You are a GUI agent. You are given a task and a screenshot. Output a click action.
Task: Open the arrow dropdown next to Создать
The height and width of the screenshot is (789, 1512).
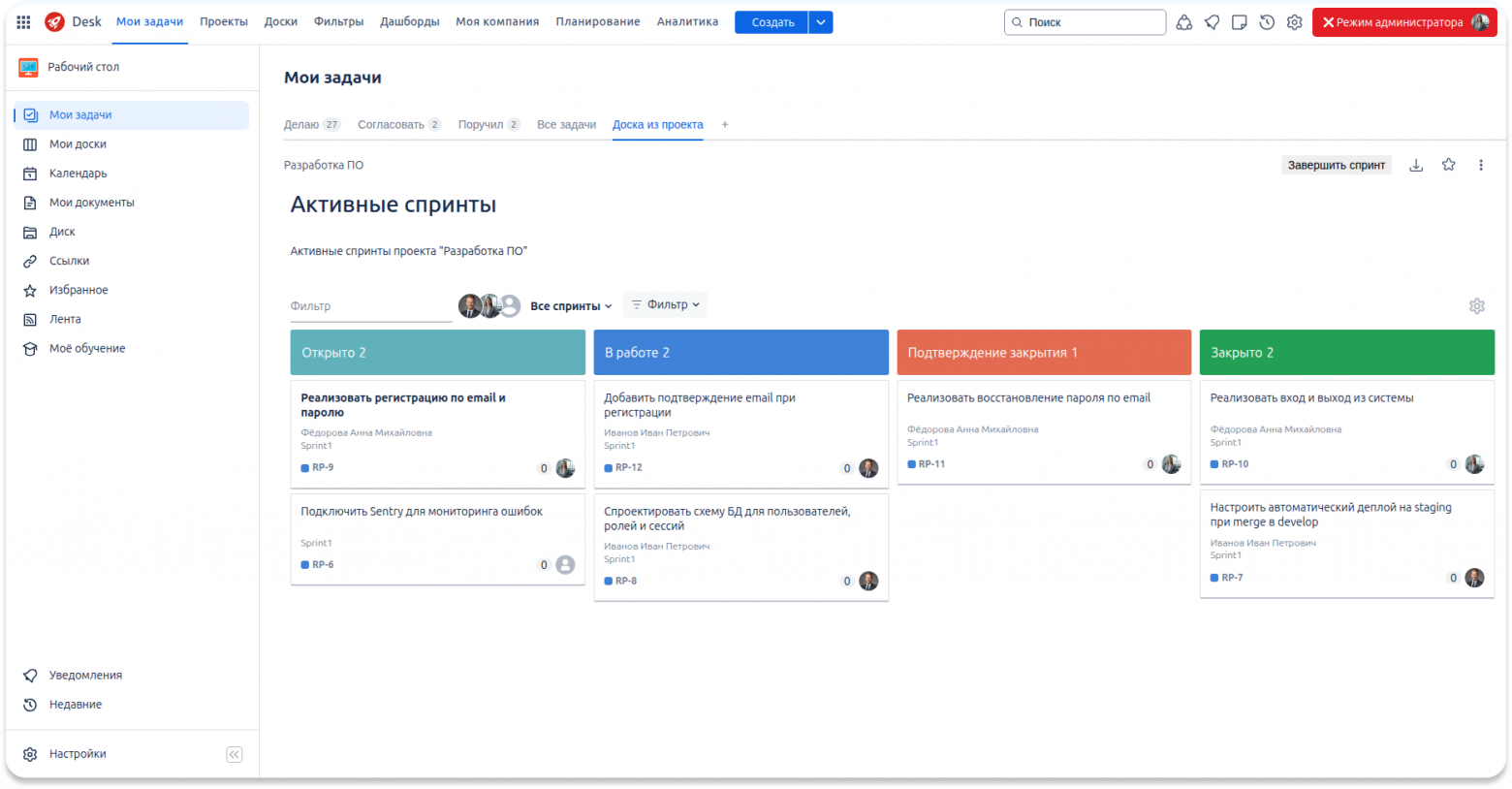(x=821, y=22)
